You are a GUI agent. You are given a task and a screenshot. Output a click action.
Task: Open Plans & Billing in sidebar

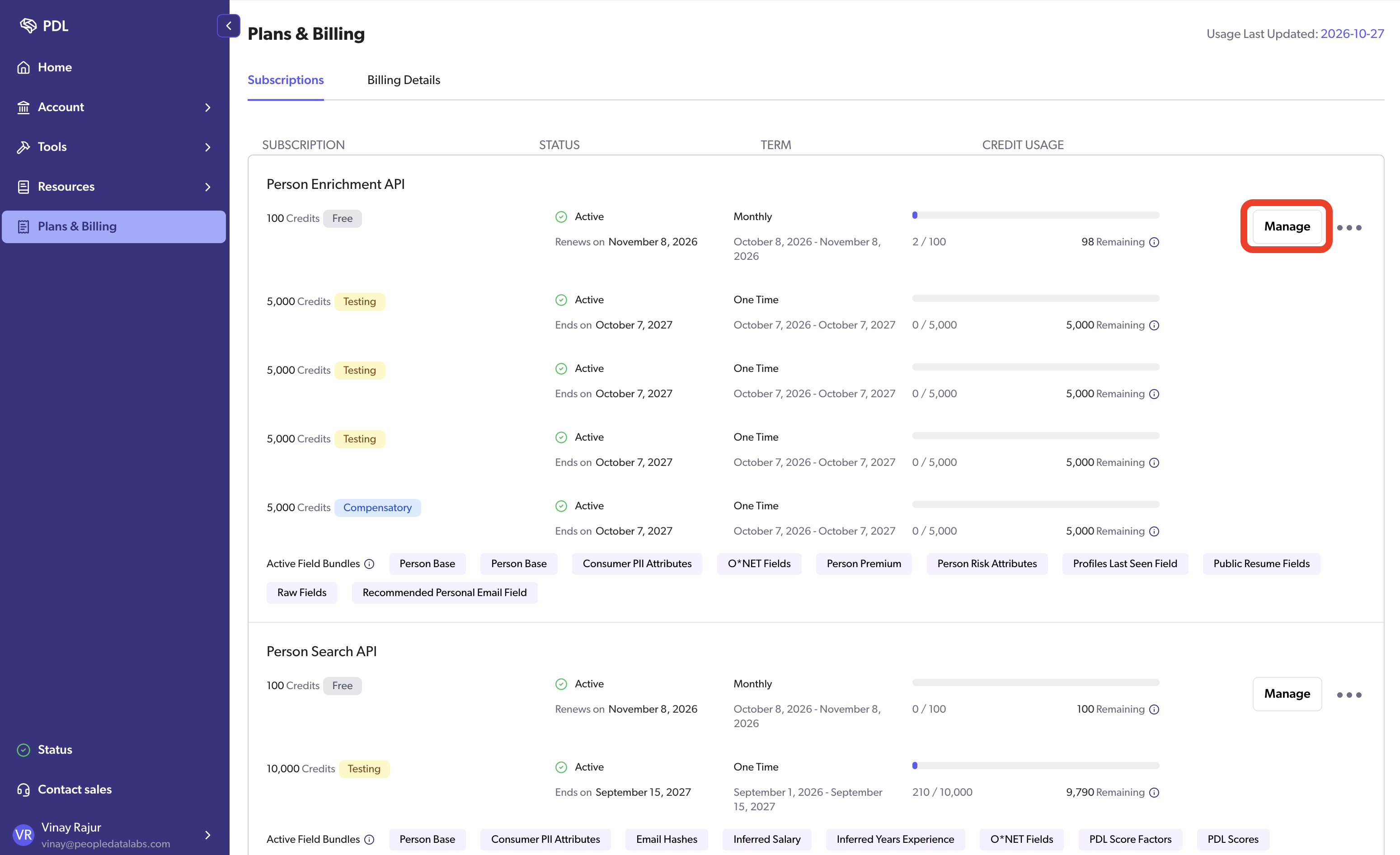point(113,227)
